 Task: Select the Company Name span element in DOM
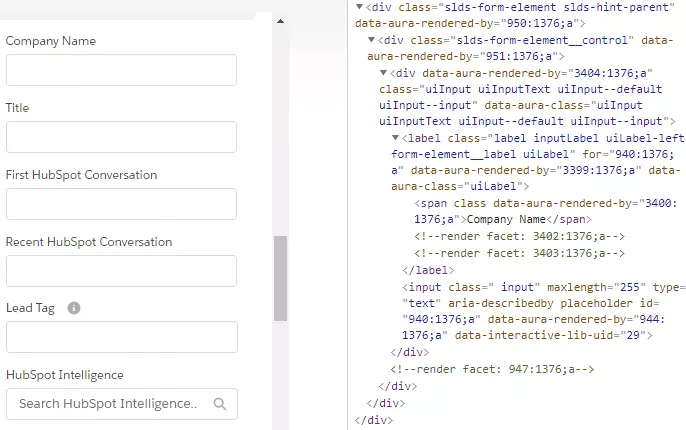pos(545,211)
